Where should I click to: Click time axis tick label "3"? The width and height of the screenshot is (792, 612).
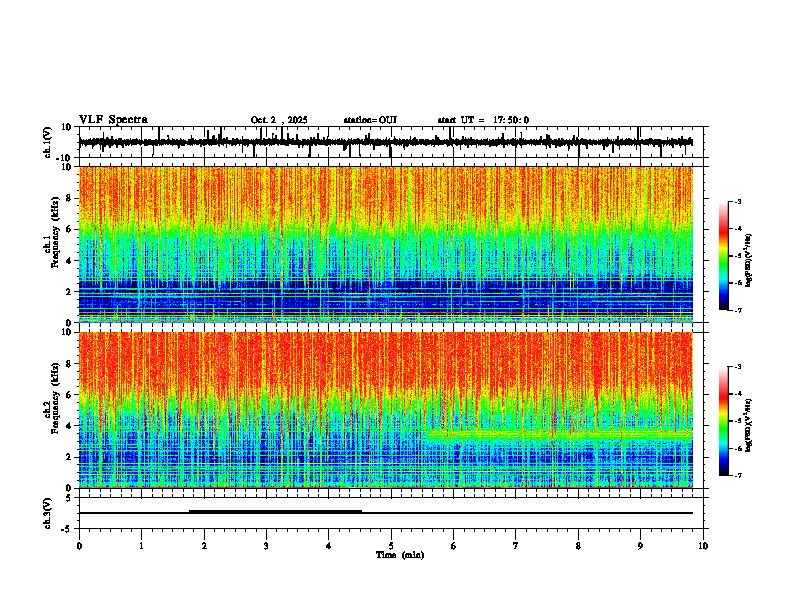266,546
